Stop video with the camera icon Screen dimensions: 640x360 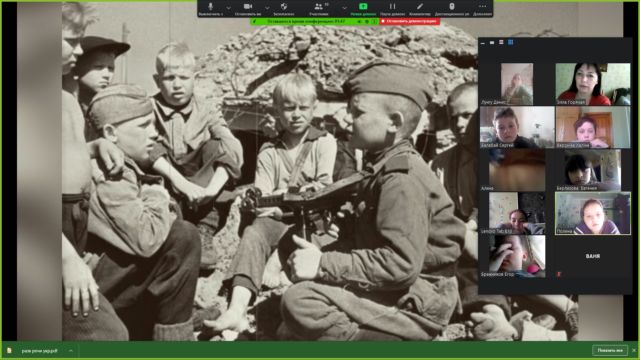click(248, 7)
